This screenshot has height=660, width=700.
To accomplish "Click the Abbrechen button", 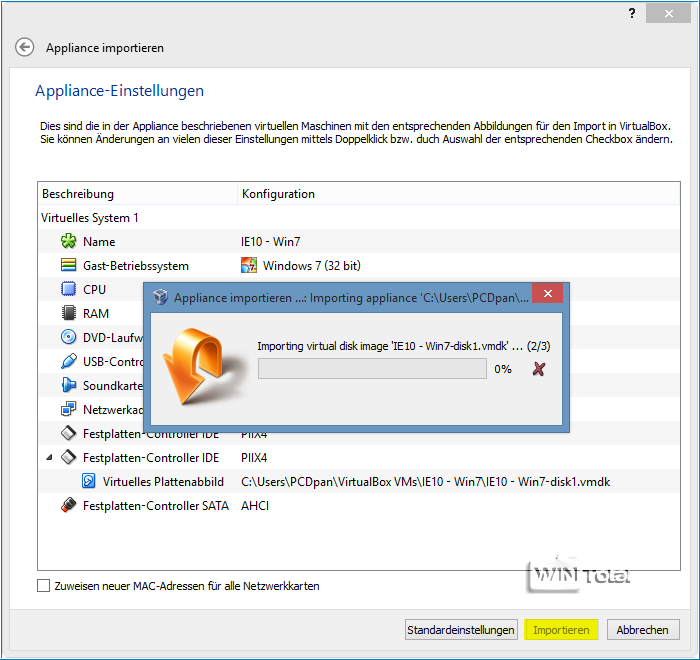I will pos(643,630).
